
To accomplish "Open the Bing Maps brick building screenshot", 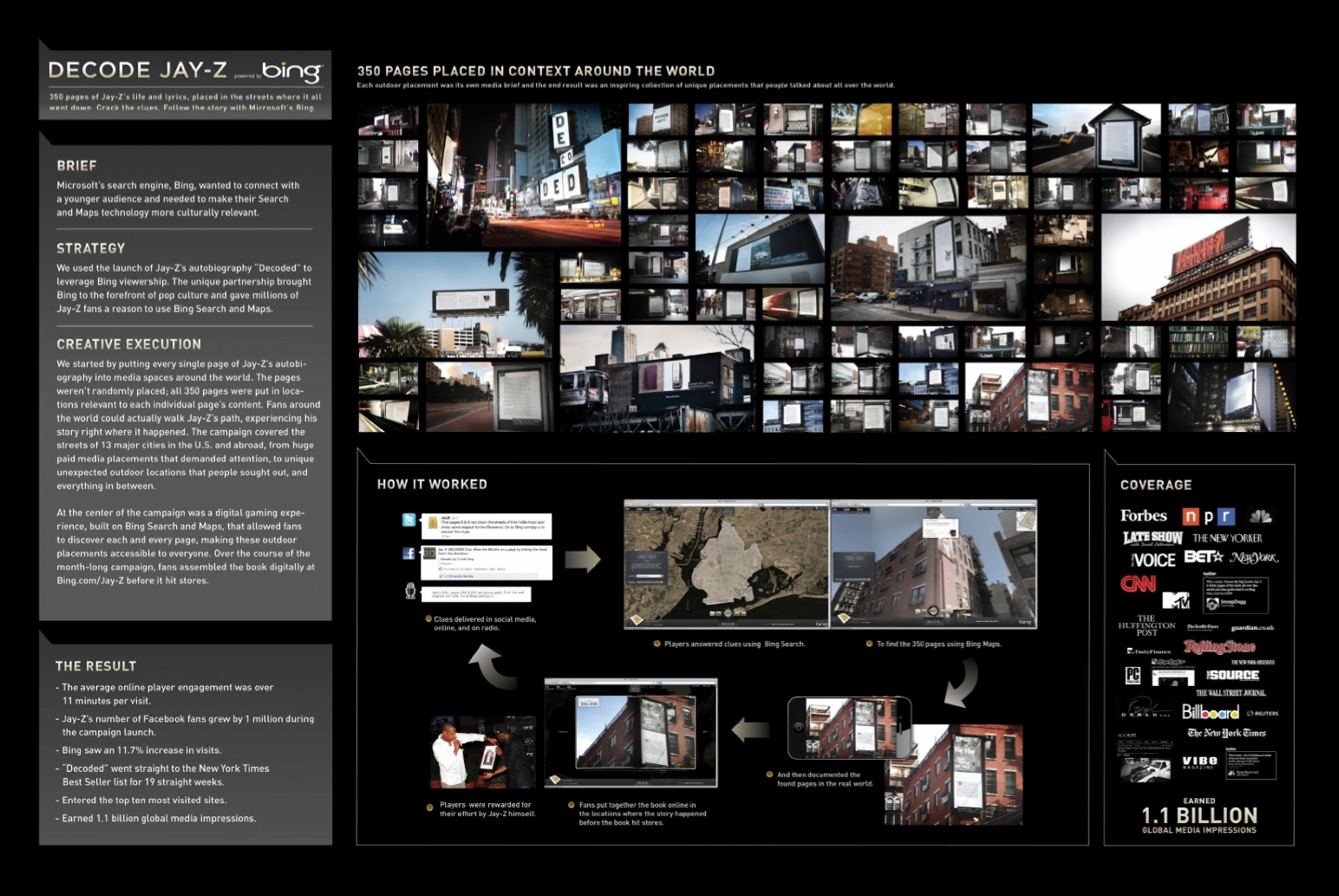I will 934,564.
